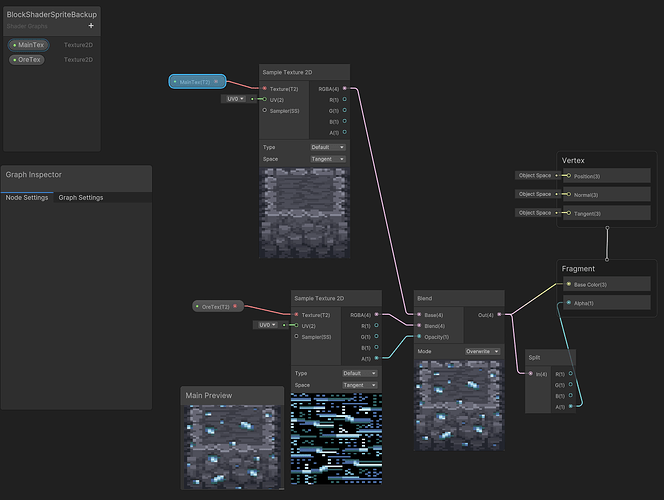
Task: Select the OreTex property in Blackboard
Action: click(x=27, y=60)
